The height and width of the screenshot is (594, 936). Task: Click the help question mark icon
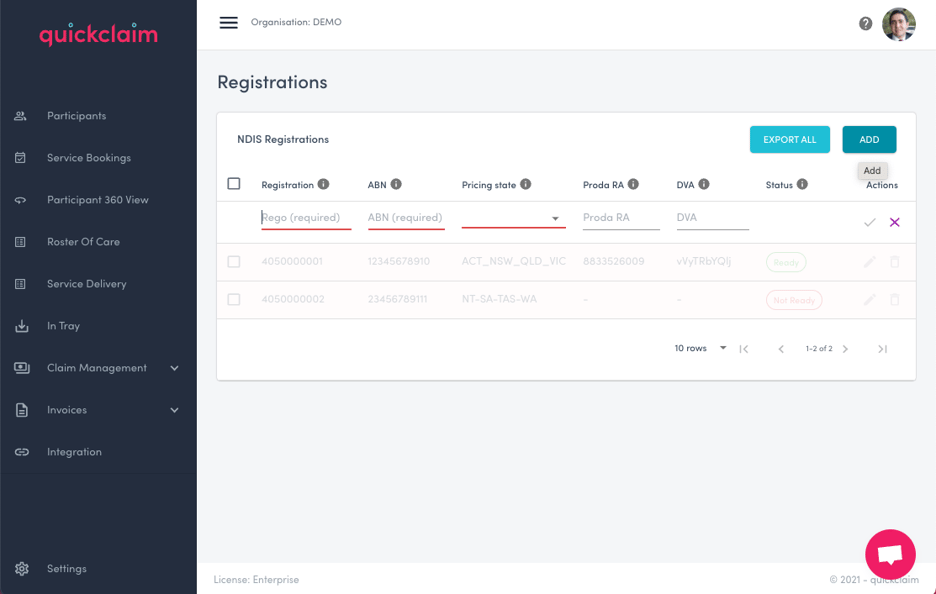pos(865,24)
